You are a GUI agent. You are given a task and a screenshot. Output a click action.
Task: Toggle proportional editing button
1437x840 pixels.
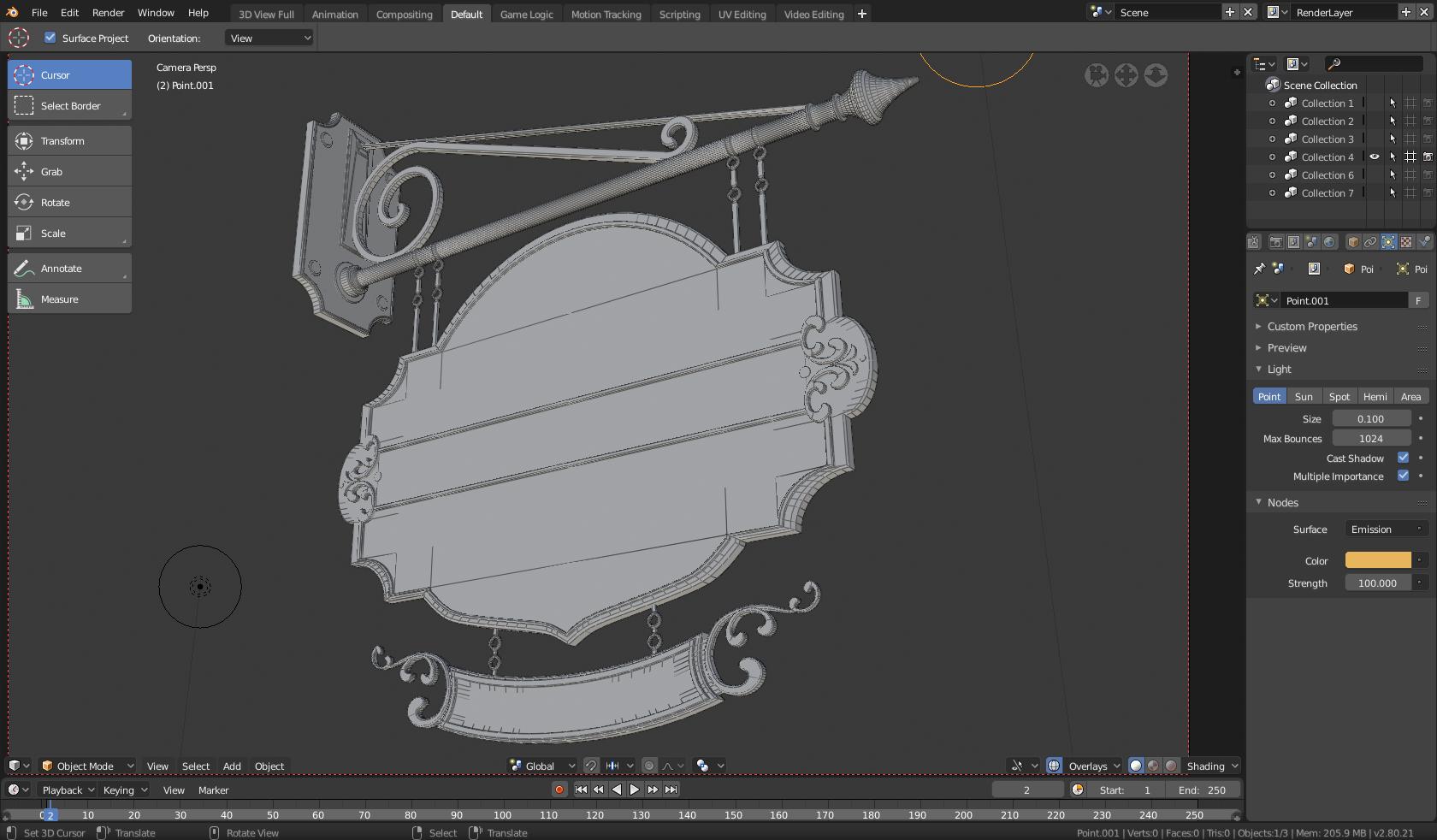(649, 766)
